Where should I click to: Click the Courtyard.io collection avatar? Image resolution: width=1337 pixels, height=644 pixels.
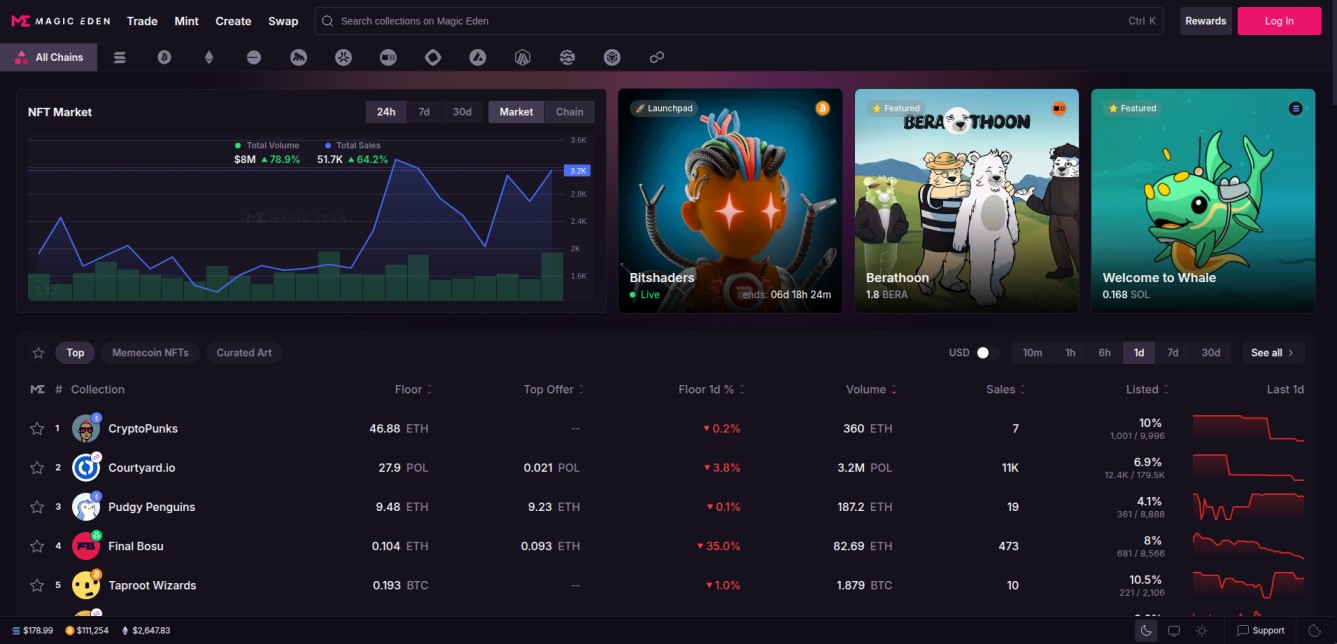point(86,468)
